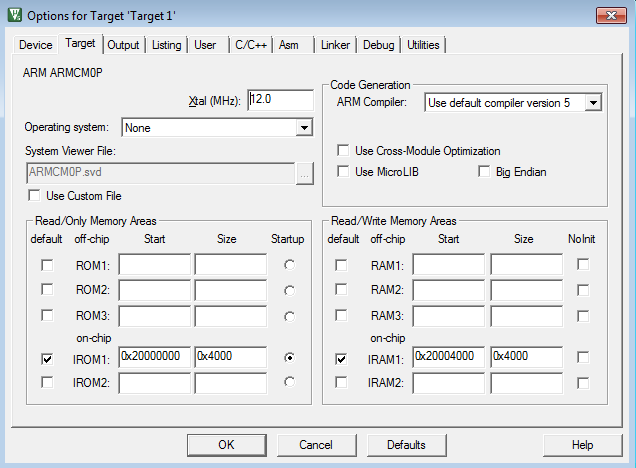Click the Defaults button
Screen dimensions: 636x468
[406, 445]
